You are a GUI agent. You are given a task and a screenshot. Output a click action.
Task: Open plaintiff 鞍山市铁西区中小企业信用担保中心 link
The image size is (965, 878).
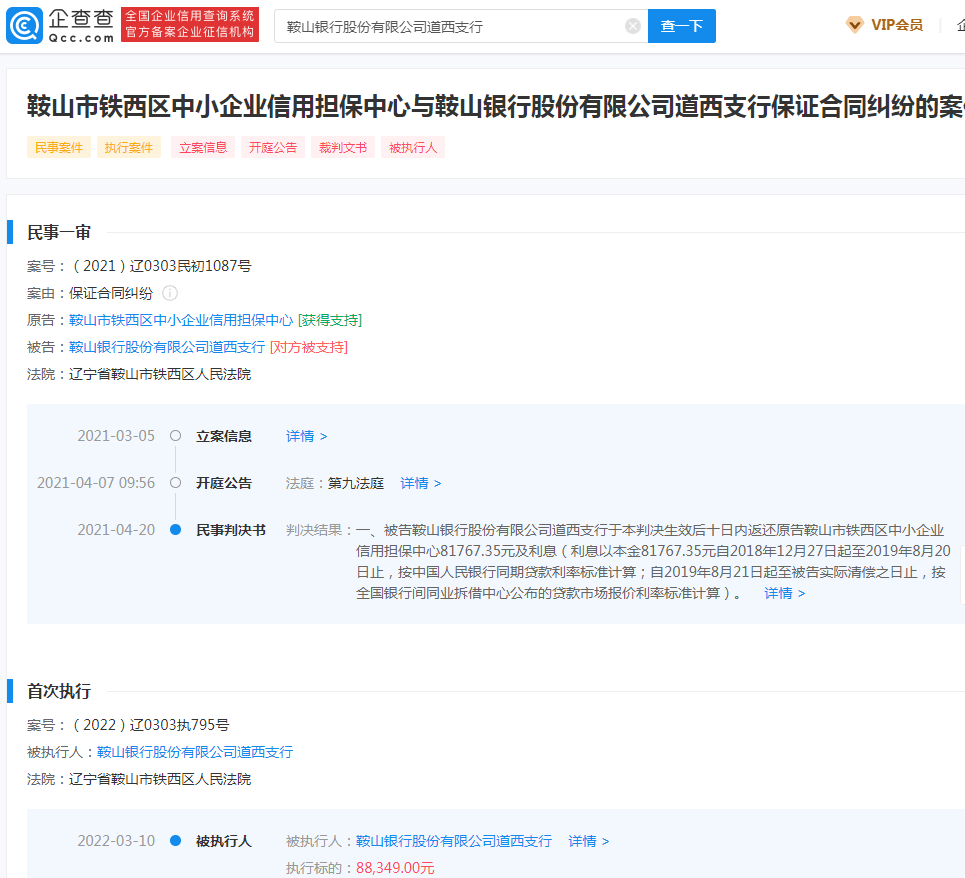point(181,320)
